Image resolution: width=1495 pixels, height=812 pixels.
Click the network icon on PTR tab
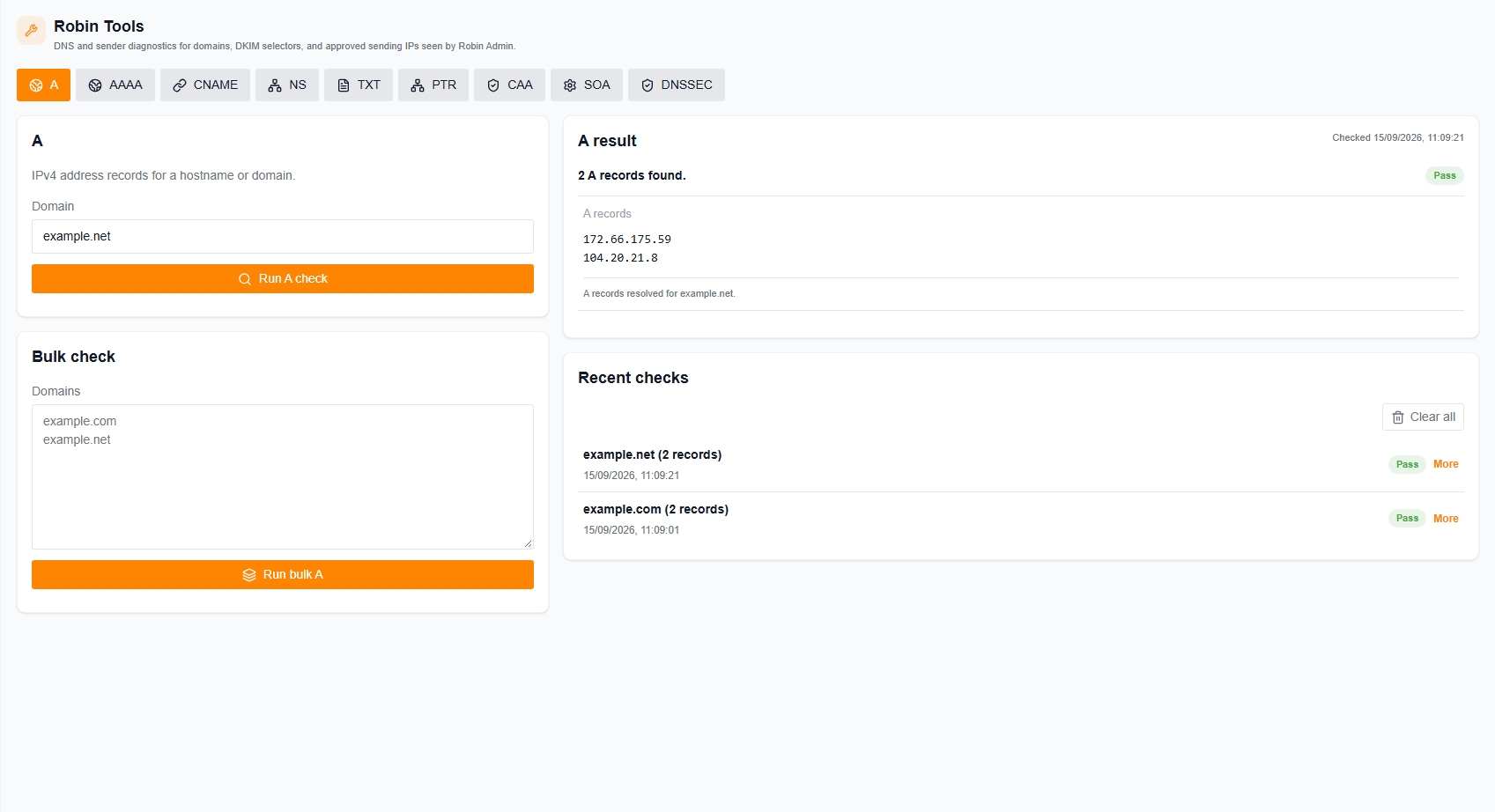click(x=418, y=85)
